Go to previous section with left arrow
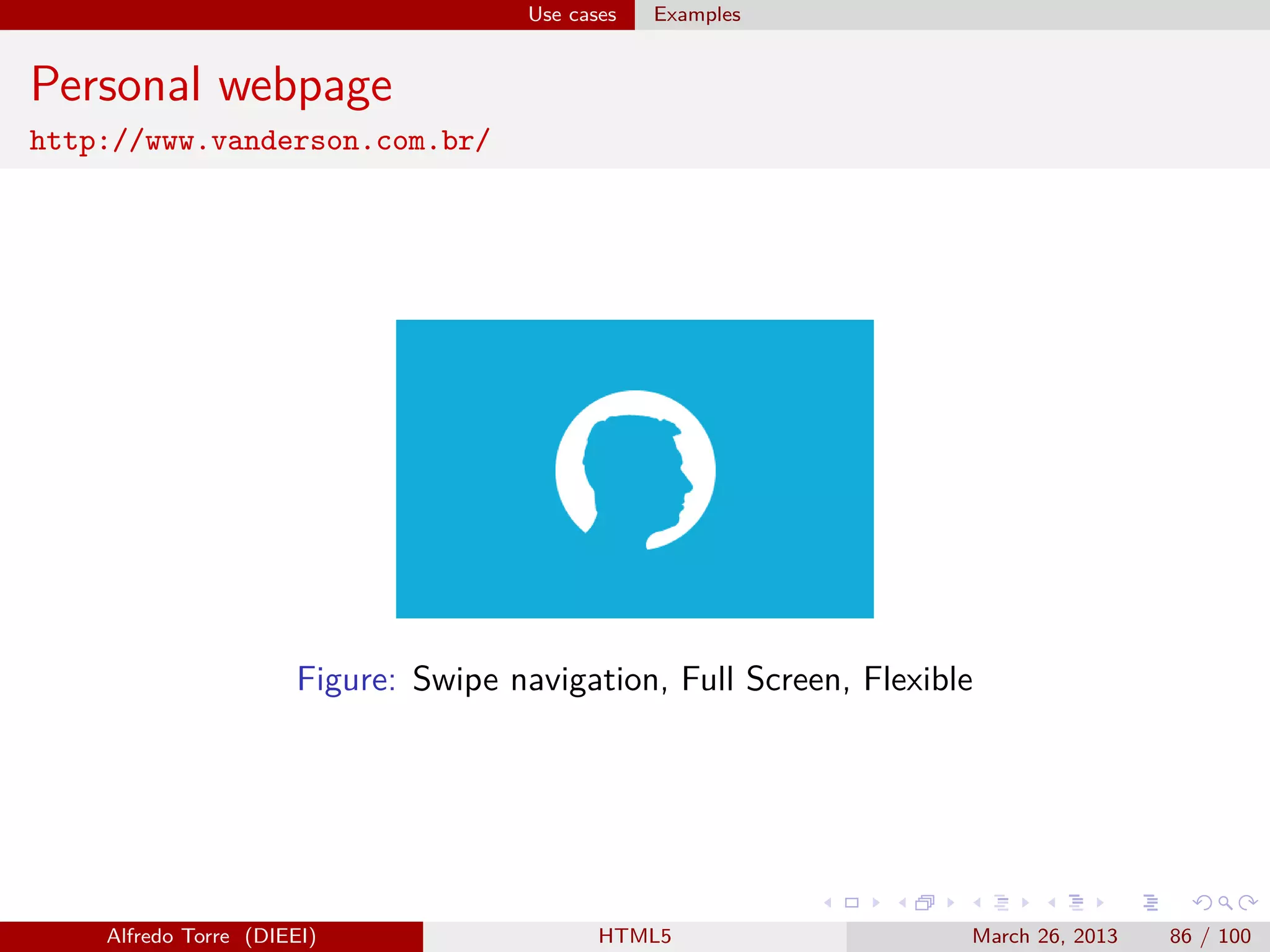The image size is (1270, 952). coord(1052,902)
